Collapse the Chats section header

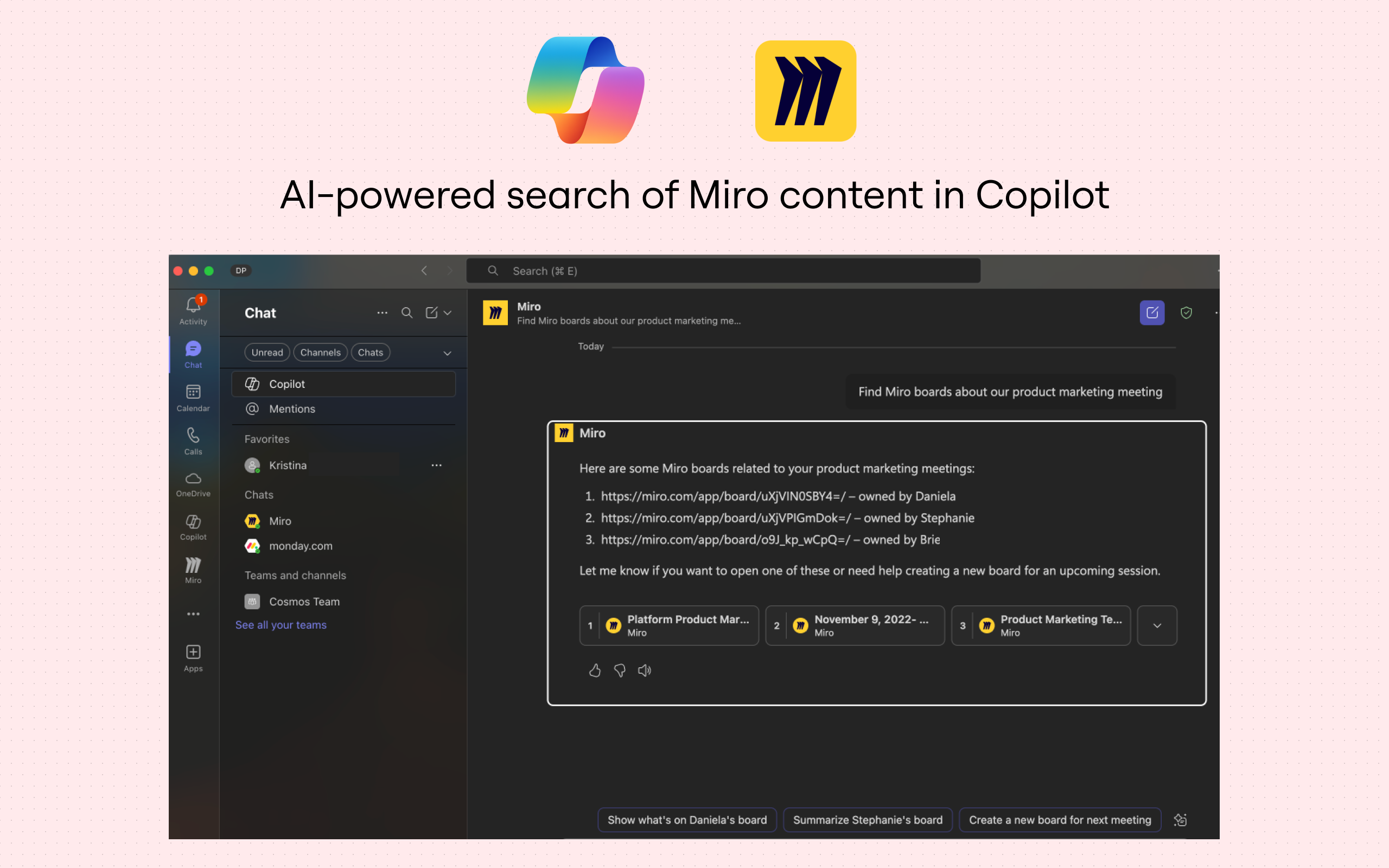(x=259, y=495)
